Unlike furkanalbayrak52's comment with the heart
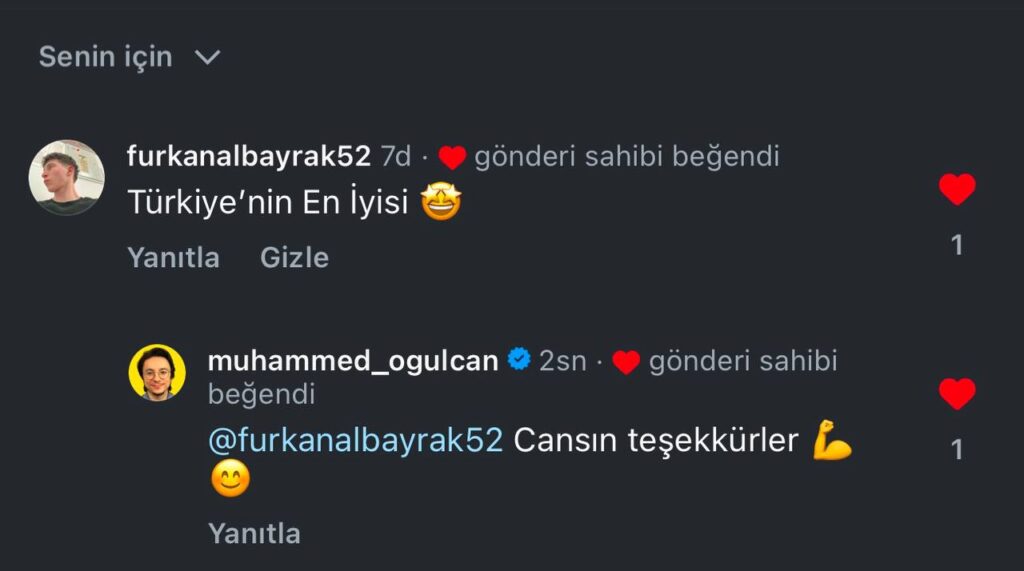 click(x=957, y=189)
